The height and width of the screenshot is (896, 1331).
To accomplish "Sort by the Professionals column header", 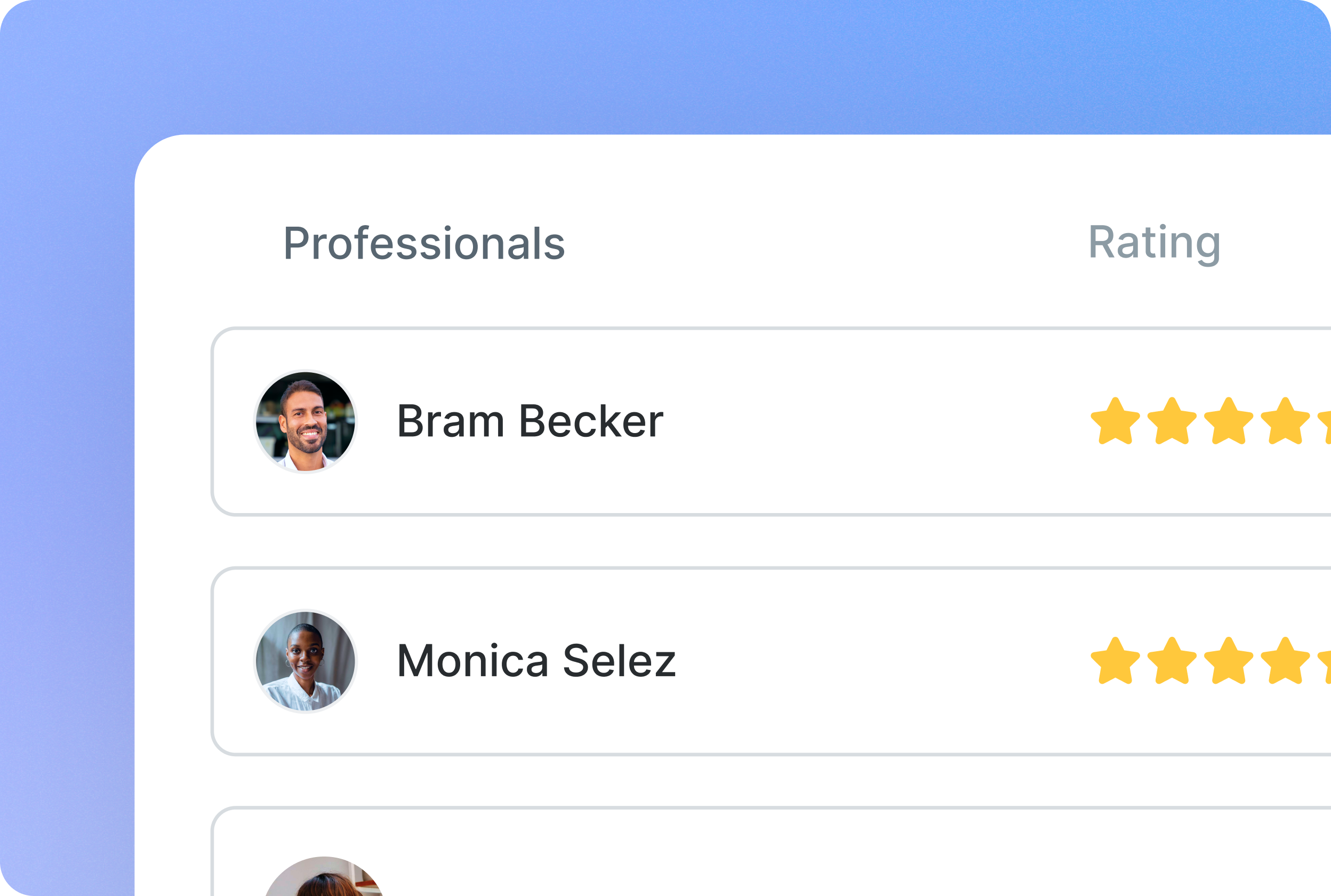I will [x=424, y=244].
